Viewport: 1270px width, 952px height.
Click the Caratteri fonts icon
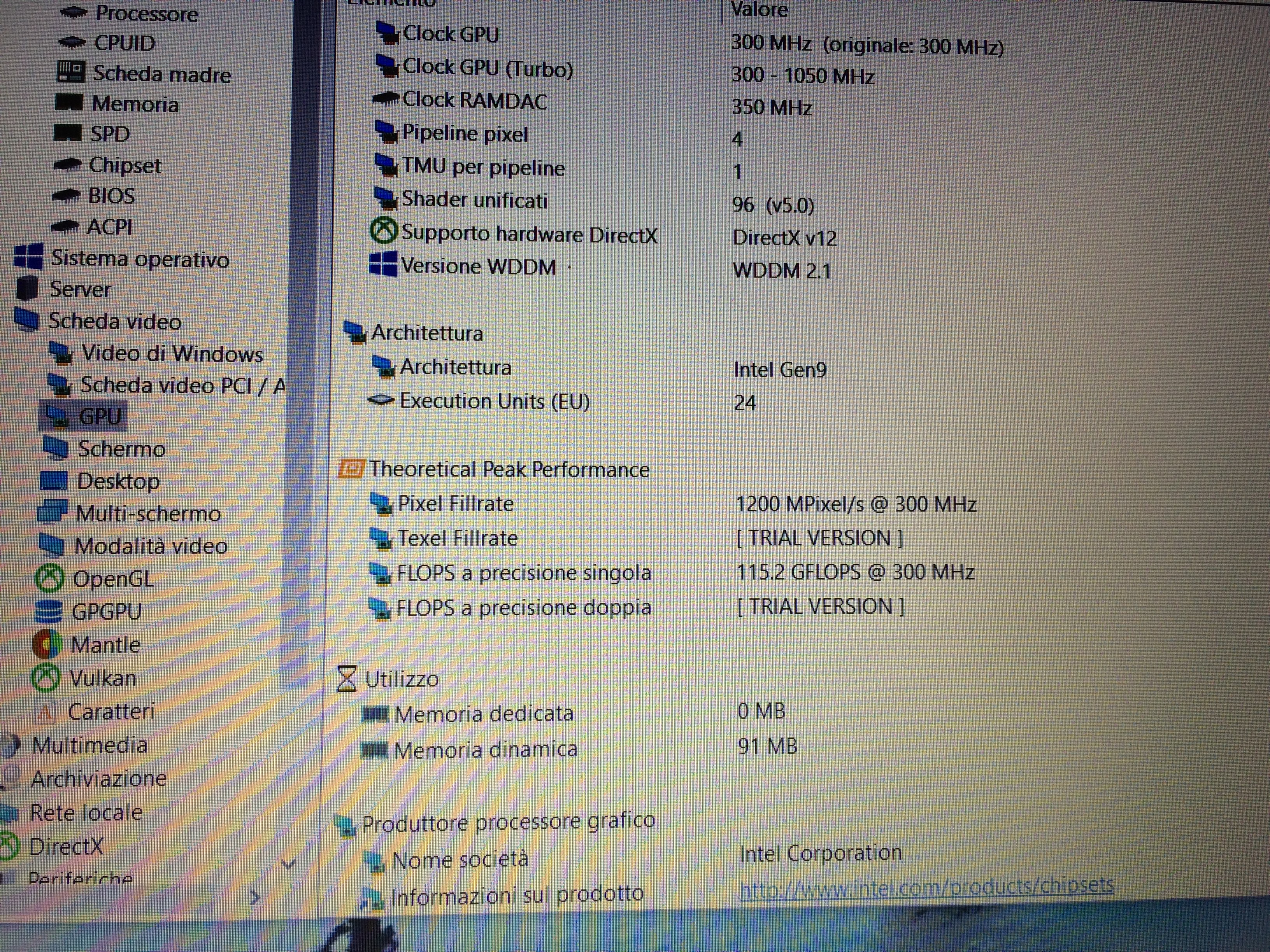(x=45, y=712)
